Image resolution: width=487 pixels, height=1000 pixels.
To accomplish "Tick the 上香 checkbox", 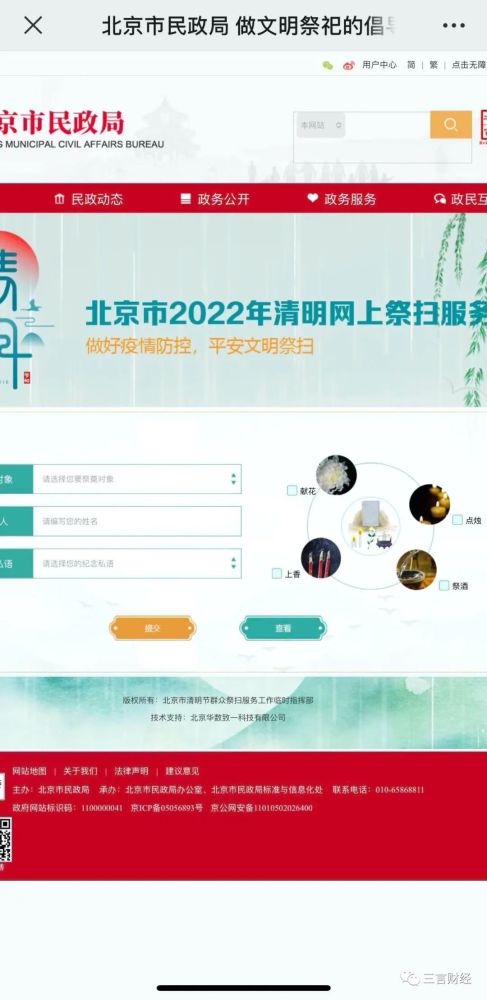I will (x=277, y=573).
